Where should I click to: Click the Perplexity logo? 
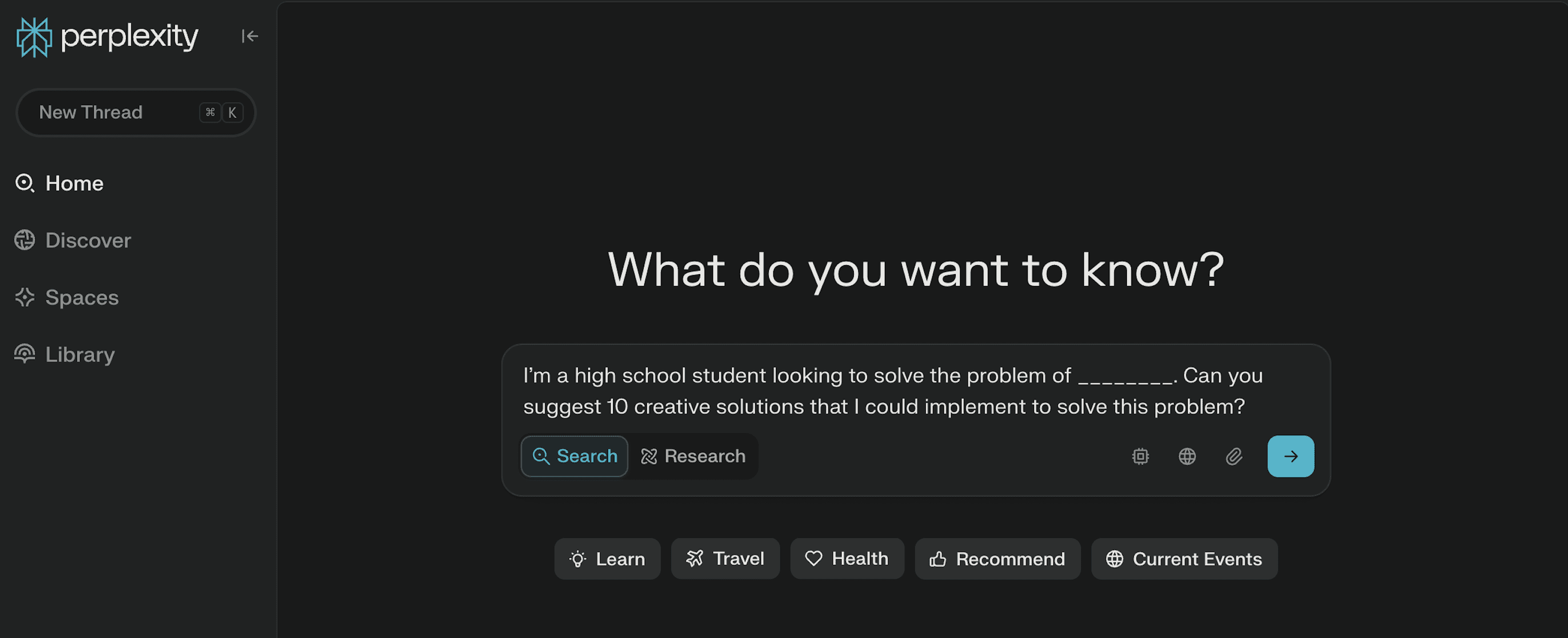pos(107,36)
